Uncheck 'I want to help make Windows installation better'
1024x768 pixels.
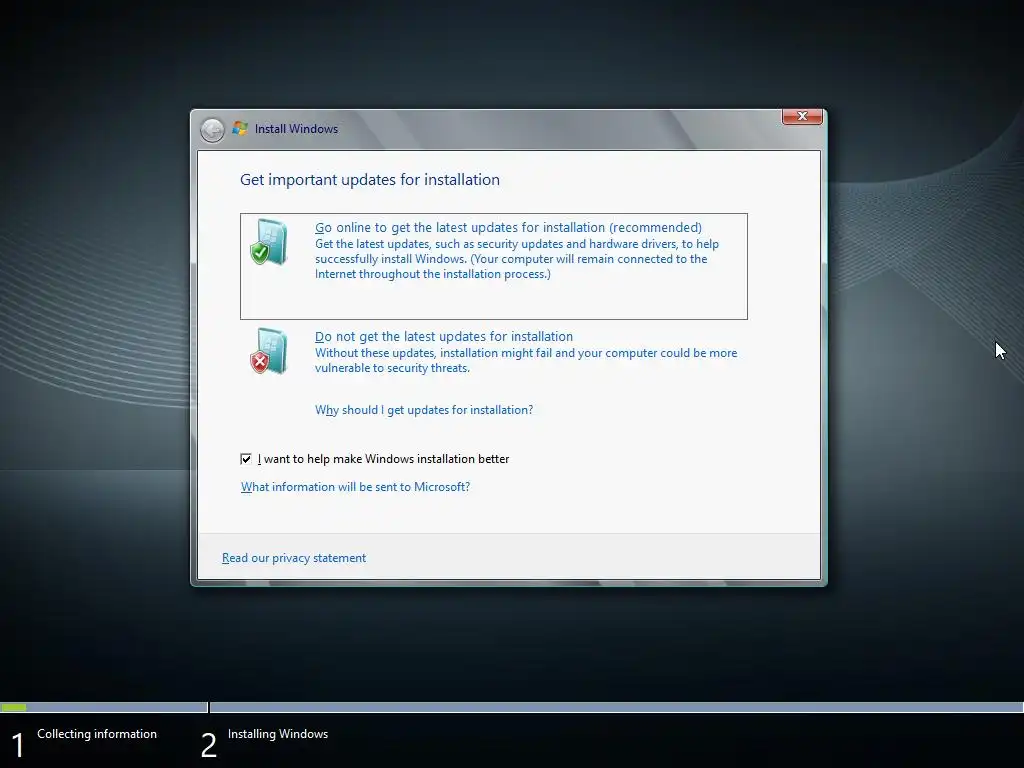pos(246,459)
